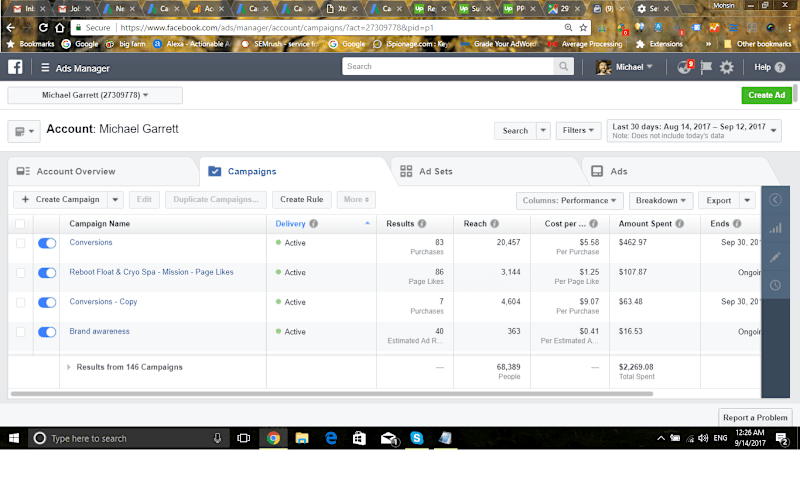This screenshot has height=479, width=800.
Task: Open the charts icon in right sidebar
Action: (776, 229)
